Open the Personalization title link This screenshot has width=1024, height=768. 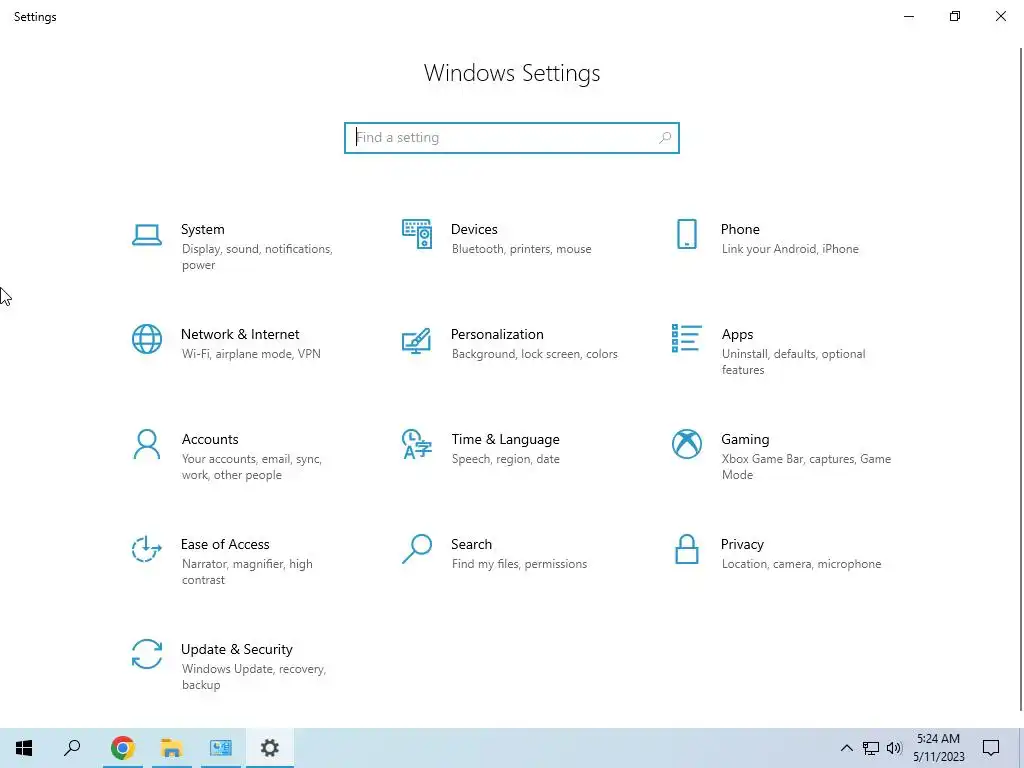[x=497, y=334]
